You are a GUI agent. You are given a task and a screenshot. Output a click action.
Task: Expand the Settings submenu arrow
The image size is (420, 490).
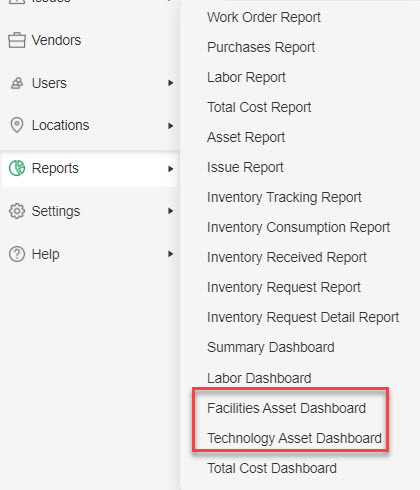point(171,211)
